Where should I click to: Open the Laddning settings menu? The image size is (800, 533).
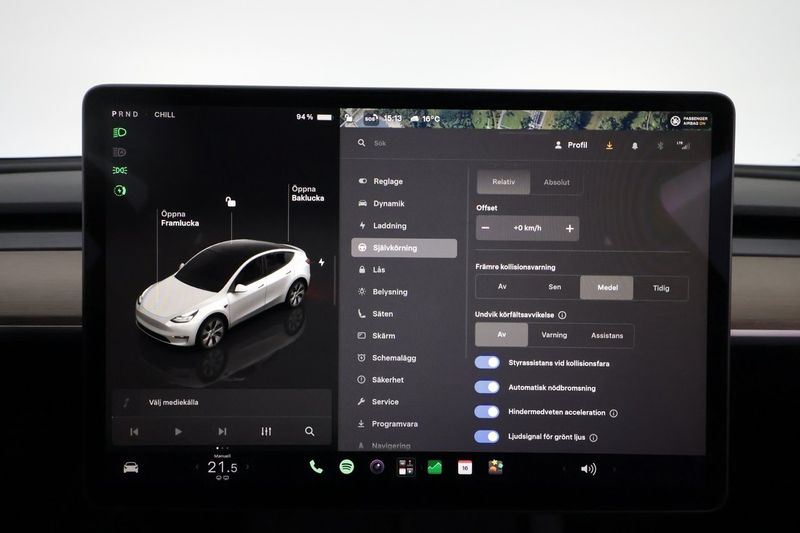click(x=382, y=225)
